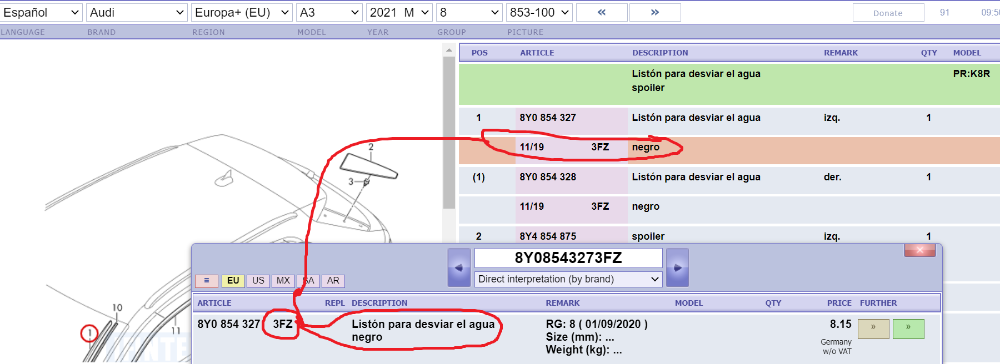1000x364 pixels.
Task: Switch to the MX region toggle
Action: (283, 280)
